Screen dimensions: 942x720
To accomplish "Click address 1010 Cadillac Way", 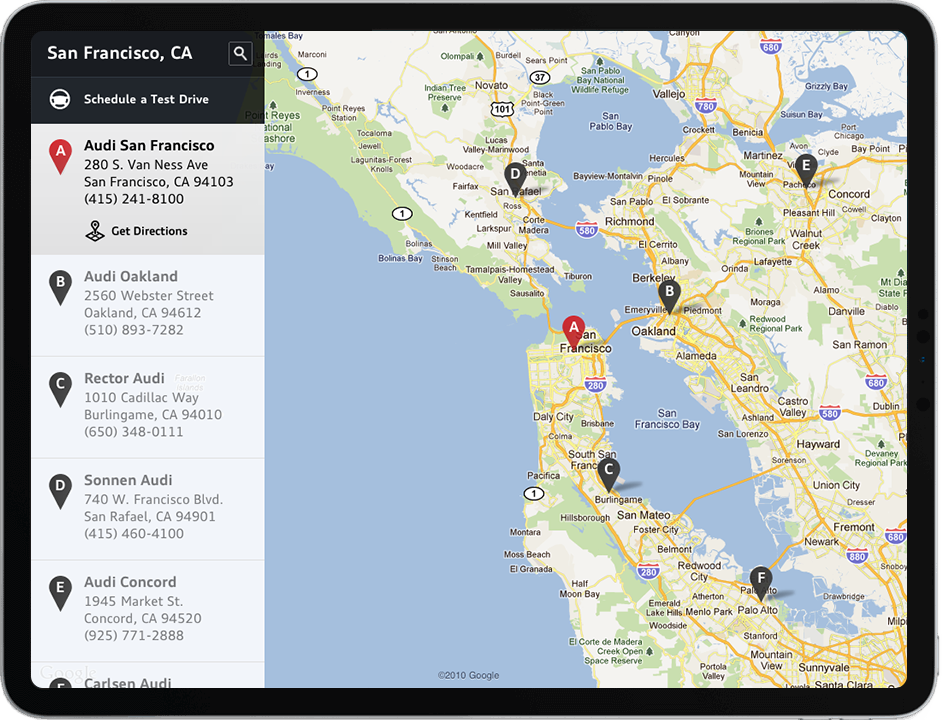I will pyautogui.click(x=141, y=397).
